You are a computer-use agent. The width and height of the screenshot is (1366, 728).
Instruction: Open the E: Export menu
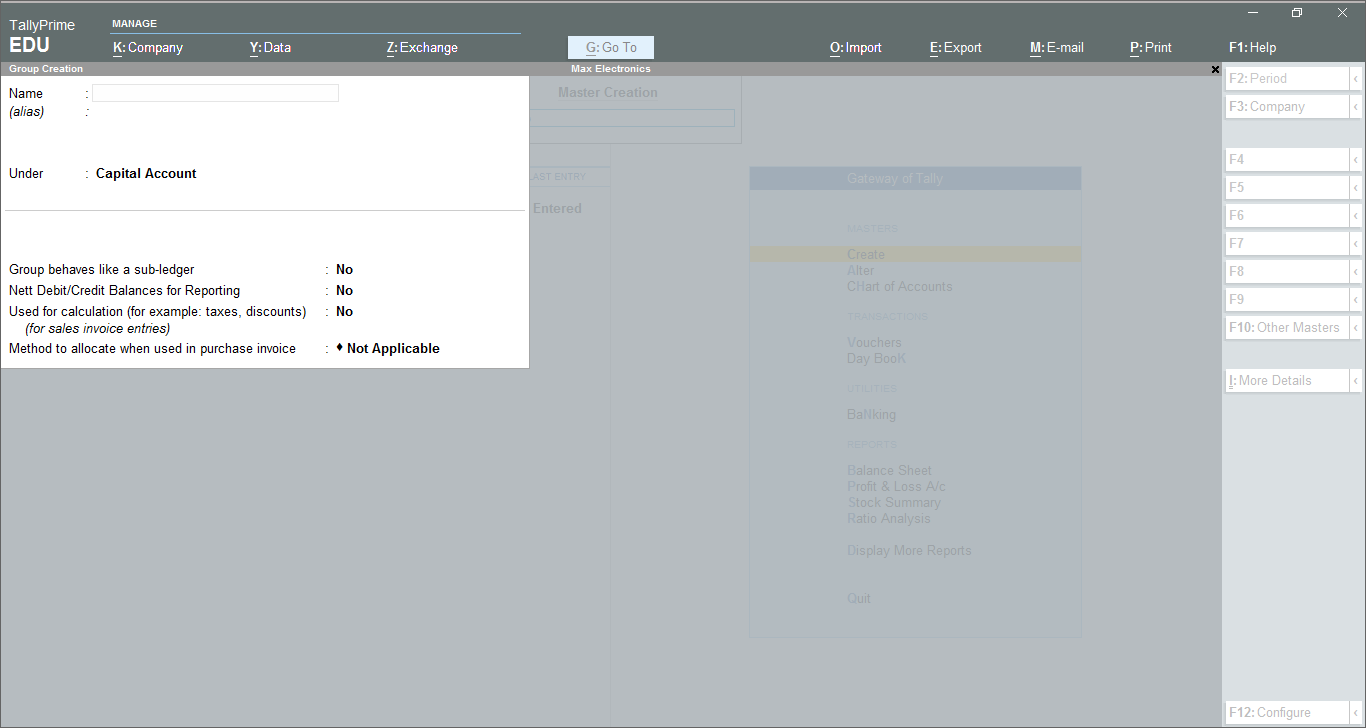956,47
